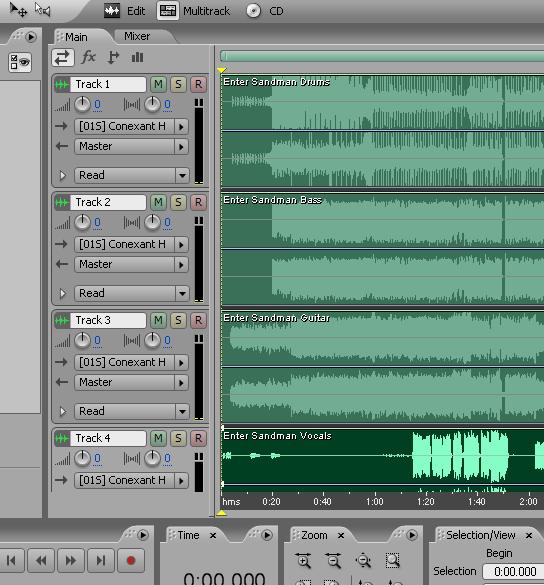Show the EQ track controls
544x585 pixels.
(x=137, y=57)
